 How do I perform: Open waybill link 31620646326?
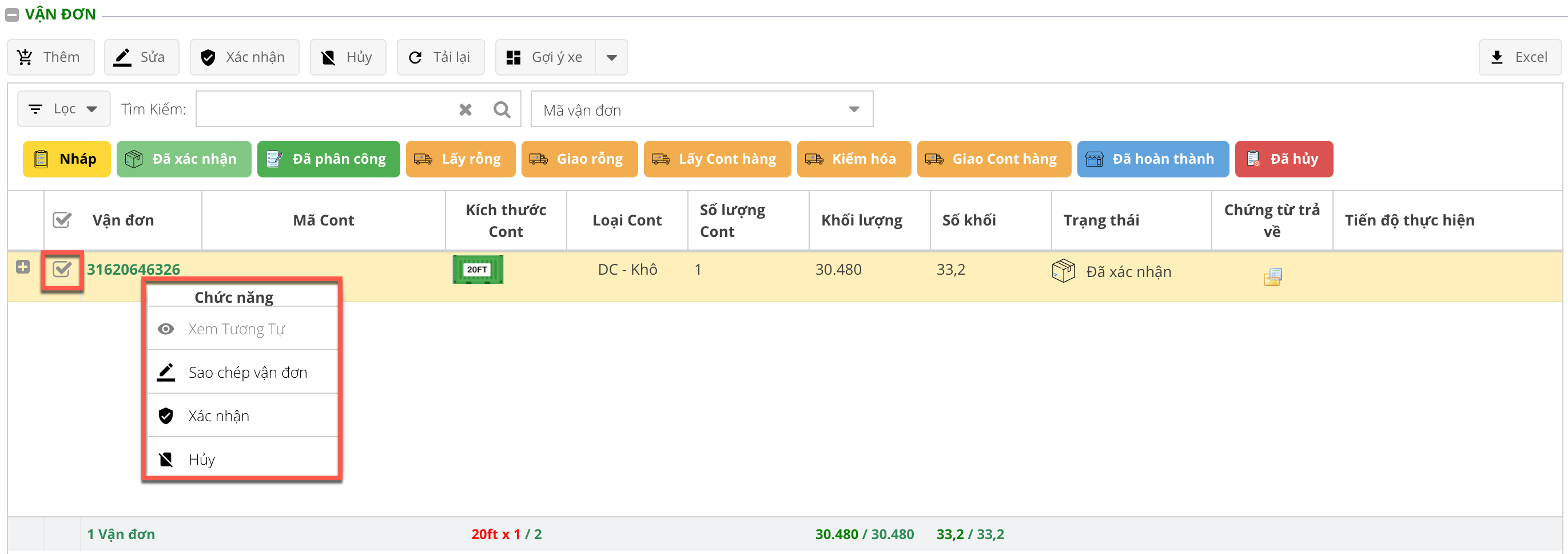[133, 270]
